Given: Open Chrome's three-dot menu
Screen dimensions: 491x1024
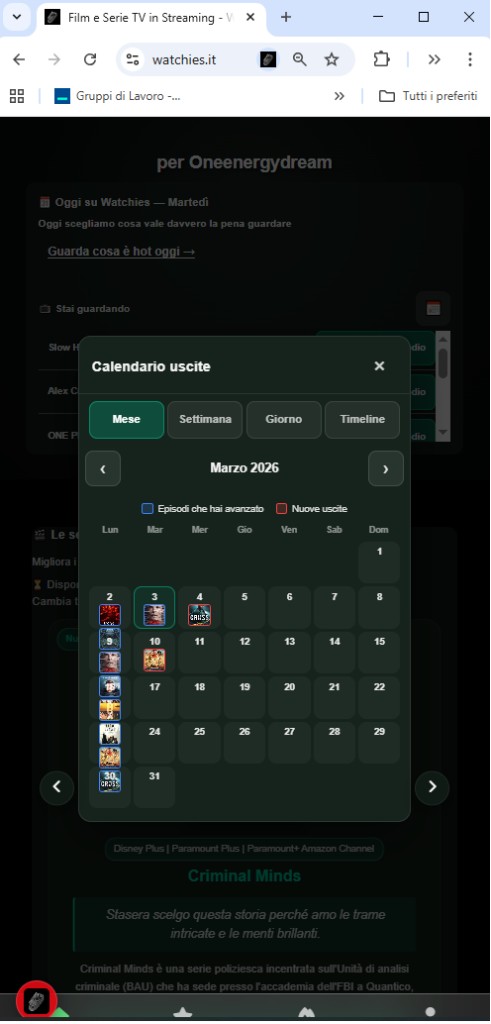Looking at the screenshot, I should (x=470, y=59).
